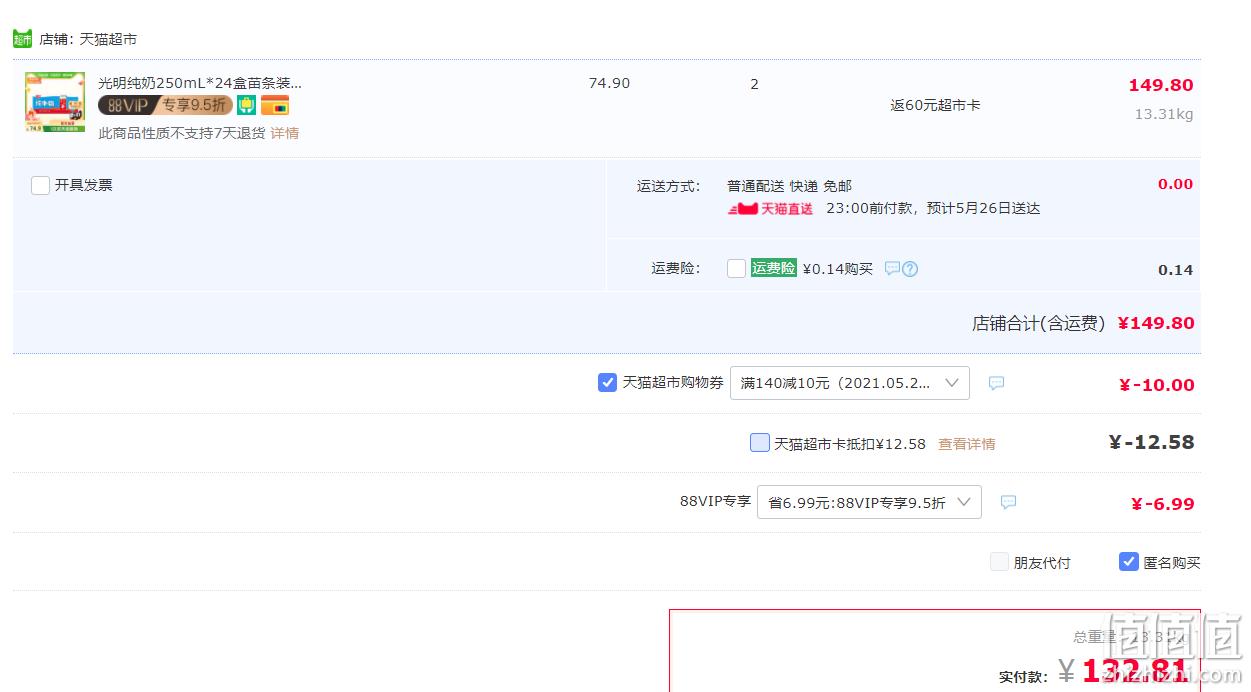Click the weight value 13.31kg

point(1164,114)
